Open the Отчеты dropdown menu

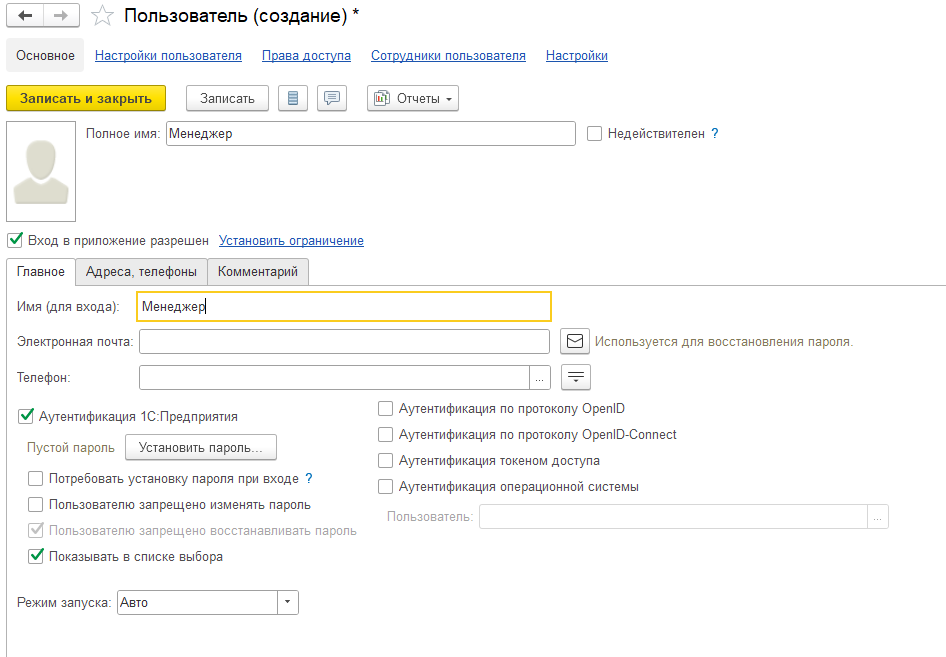(x=413, y=98)
